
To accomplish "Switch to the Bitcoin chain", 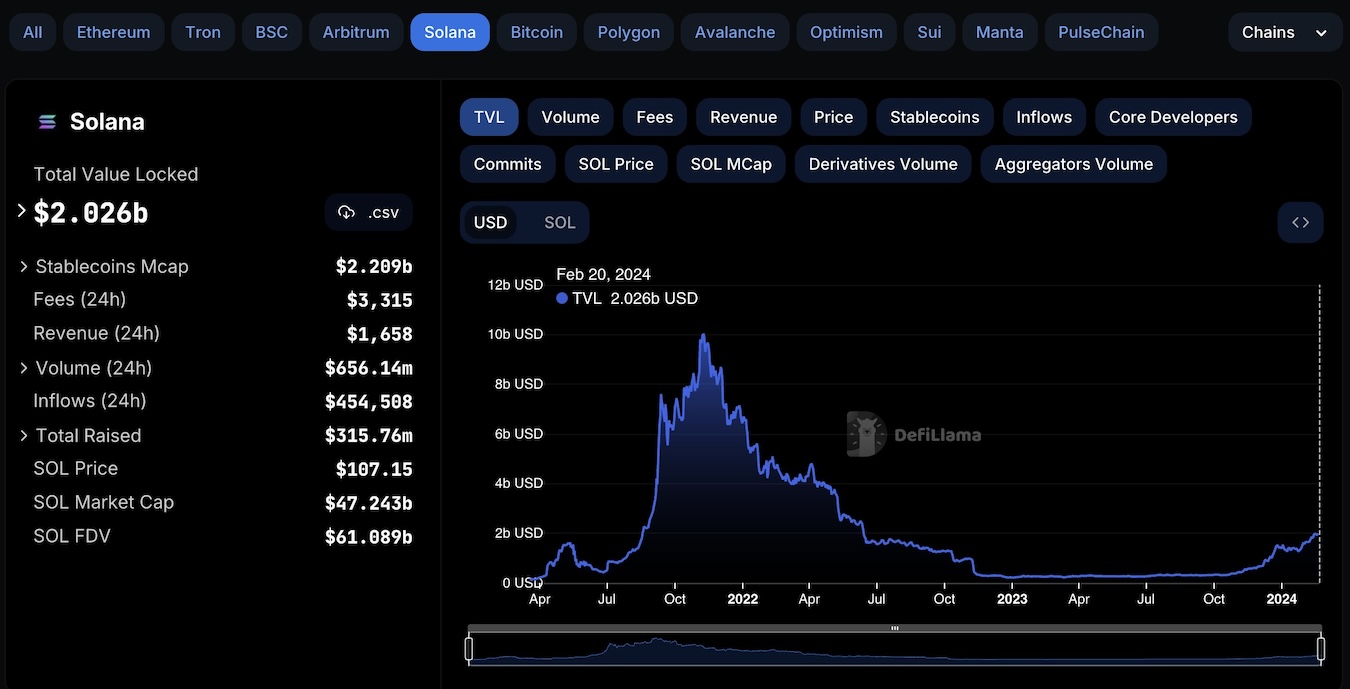I will pos(537,32).
